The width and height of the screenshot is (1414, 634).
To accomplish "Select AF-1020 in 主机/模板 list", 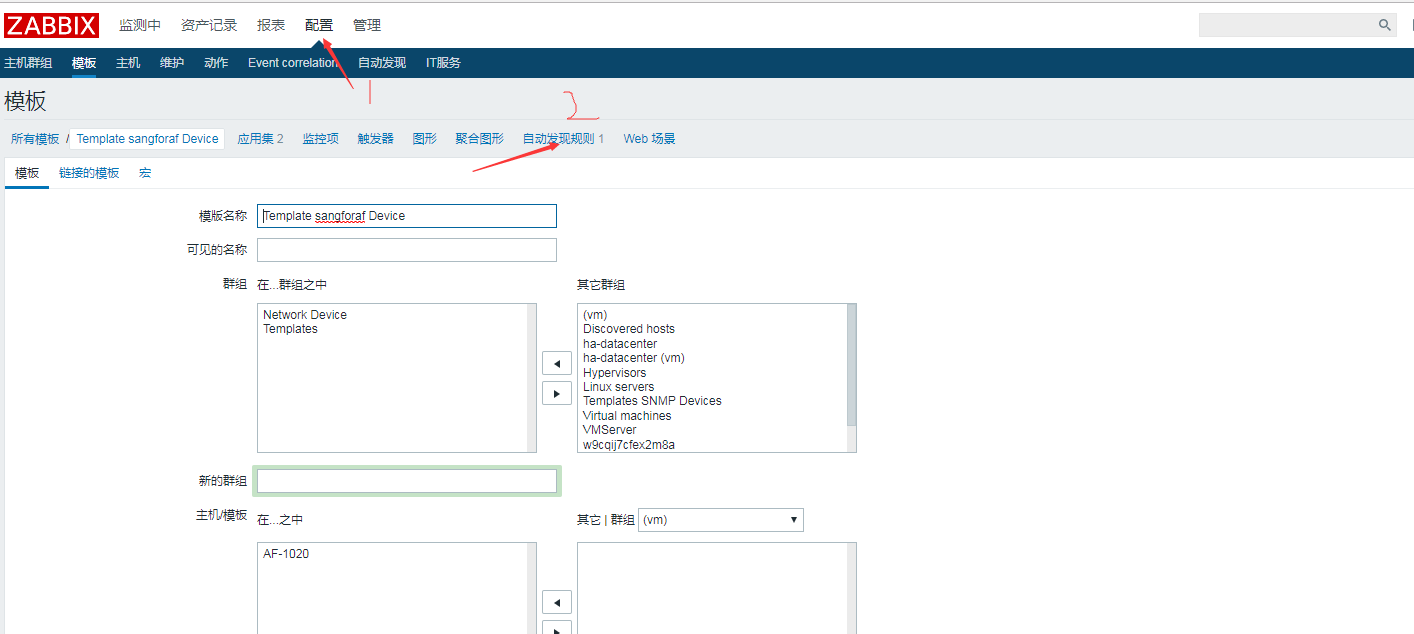I will pyautogui.click(x=286, y=554).
